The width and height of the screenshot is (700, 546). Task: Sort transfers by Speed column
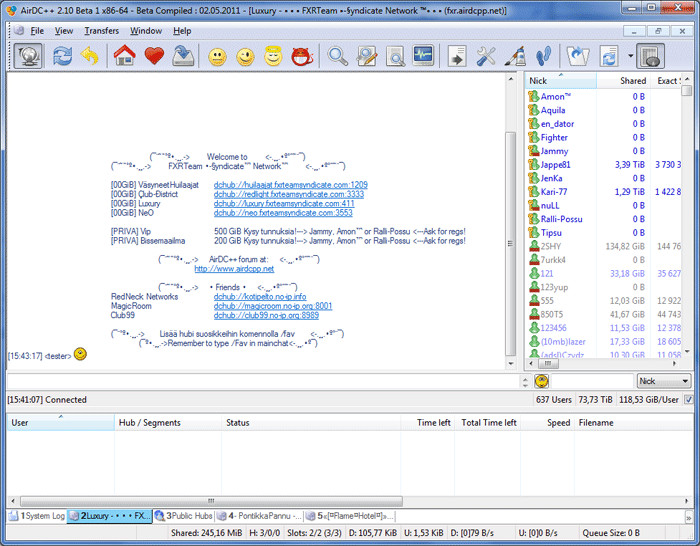tap(547, 423)
